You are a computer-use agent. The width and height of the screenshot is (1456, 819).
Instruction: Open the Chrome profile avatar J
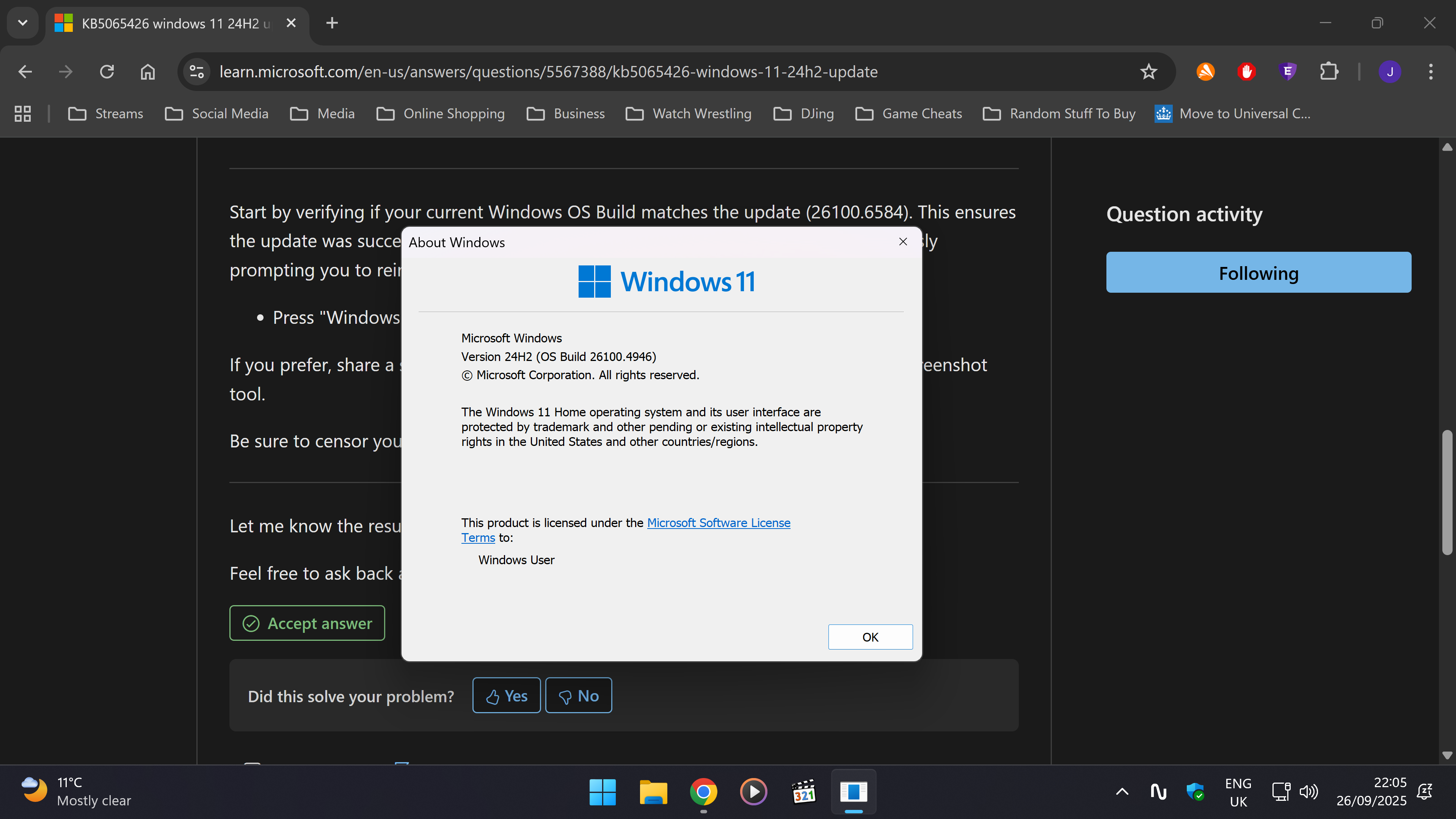(x=1389, y=72)
